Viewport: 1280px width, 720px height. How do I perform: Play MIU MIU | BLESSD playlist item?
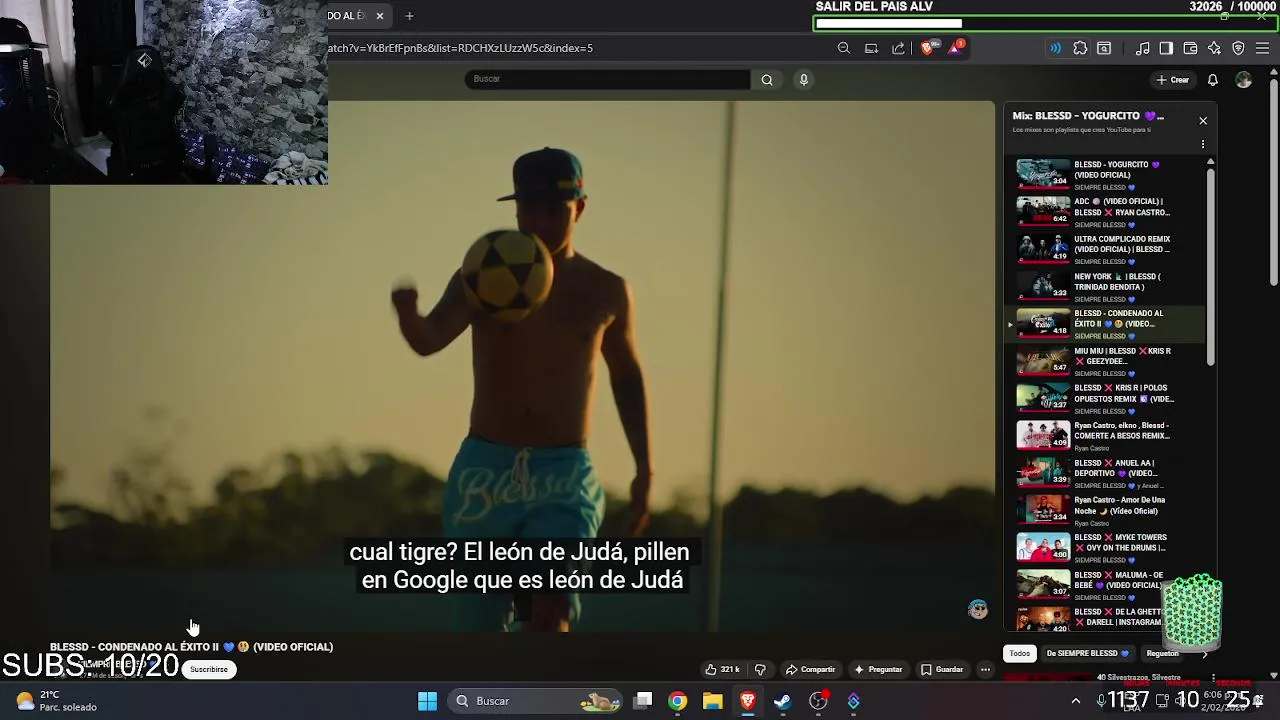[x=1105, y=360]
